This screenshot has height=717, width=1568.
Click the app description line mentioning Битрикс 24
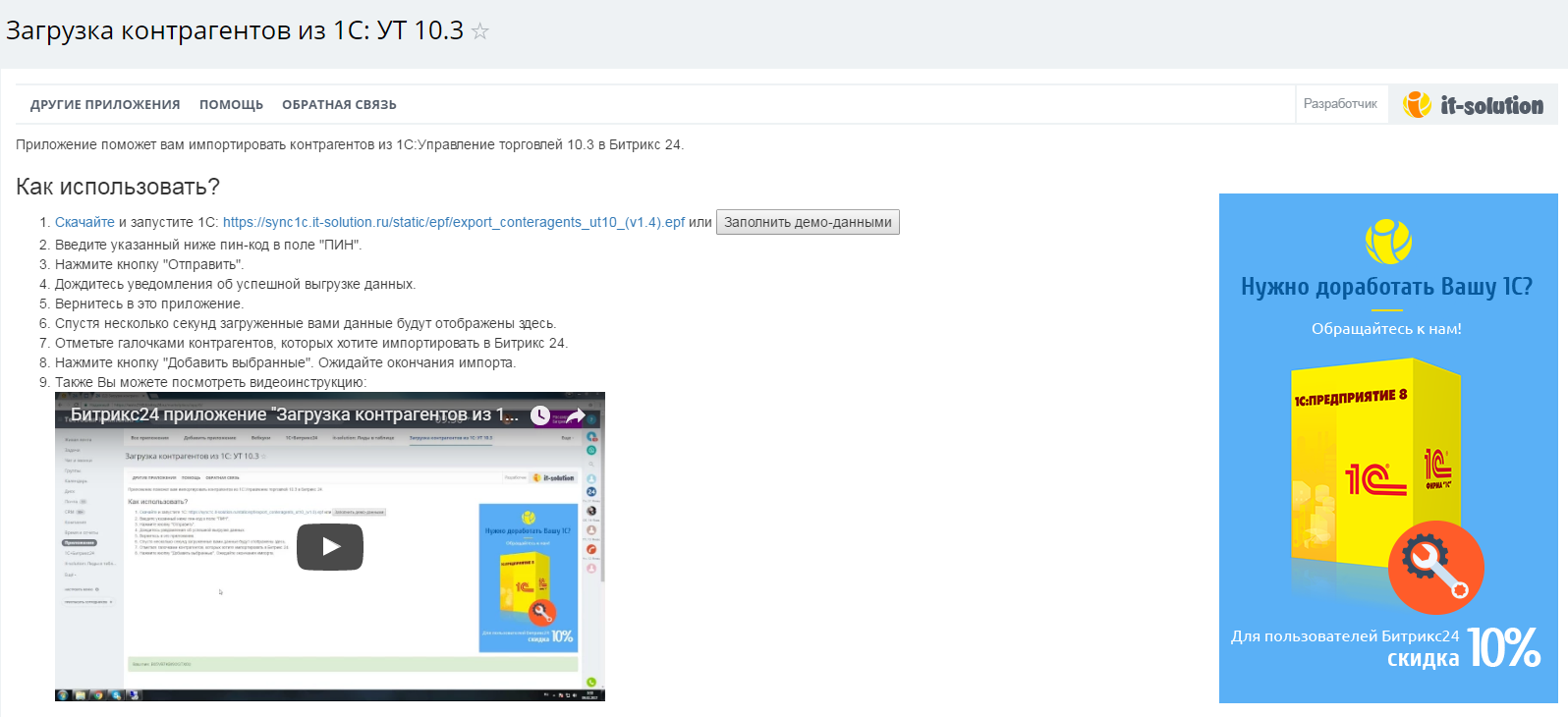click(350, 144)
